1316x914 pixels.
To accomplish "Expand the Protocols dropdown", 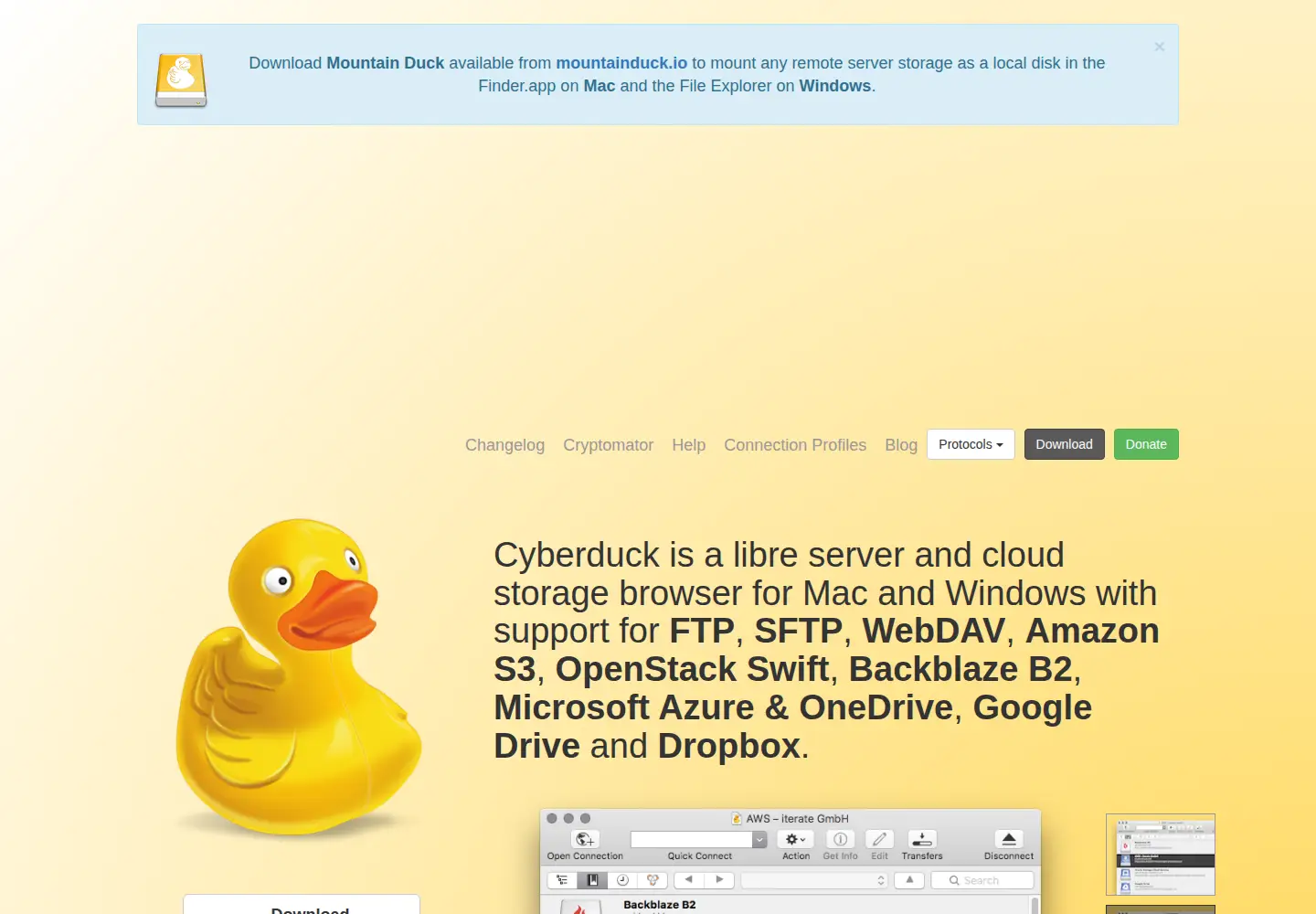I will tap(971, 444).
